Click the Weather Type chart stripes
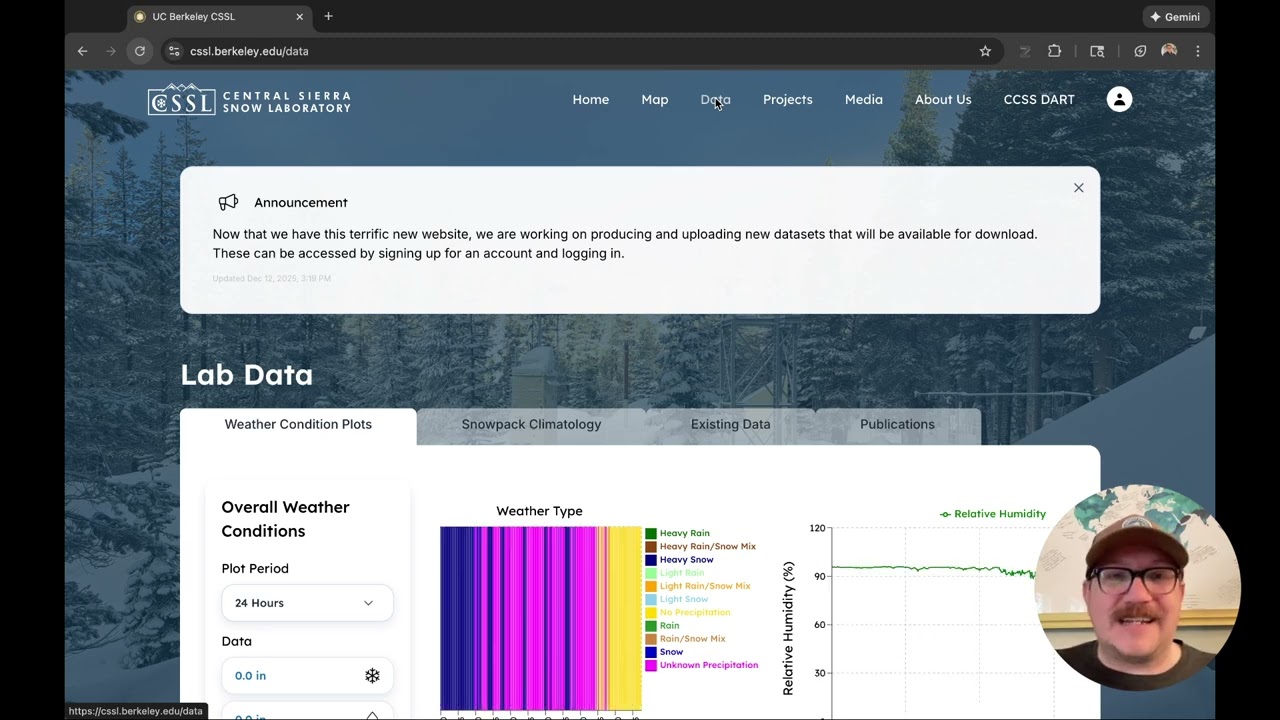Screen dimensions: 1280x720 click(540, 618)
